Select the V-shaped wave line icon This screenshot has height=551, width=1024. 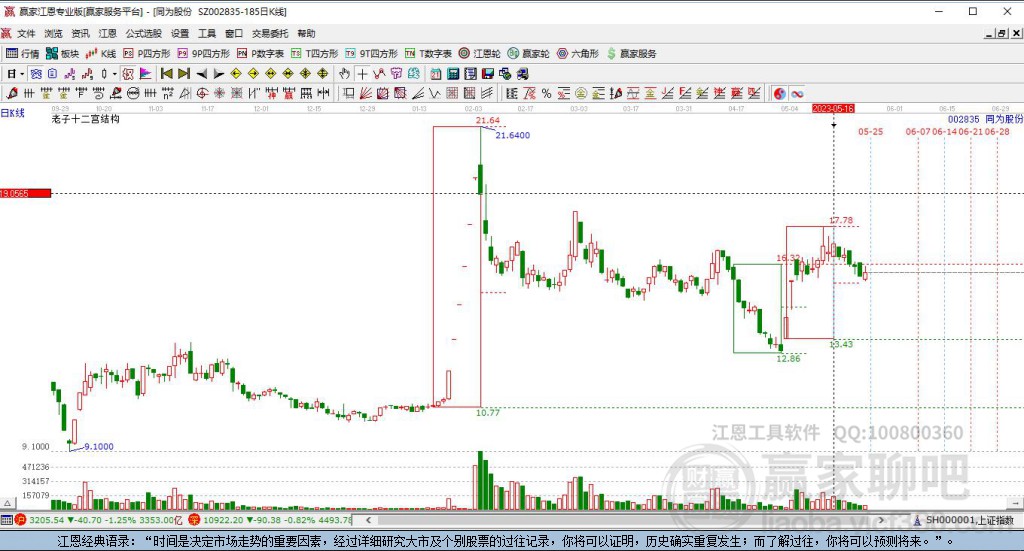[434, 93]
